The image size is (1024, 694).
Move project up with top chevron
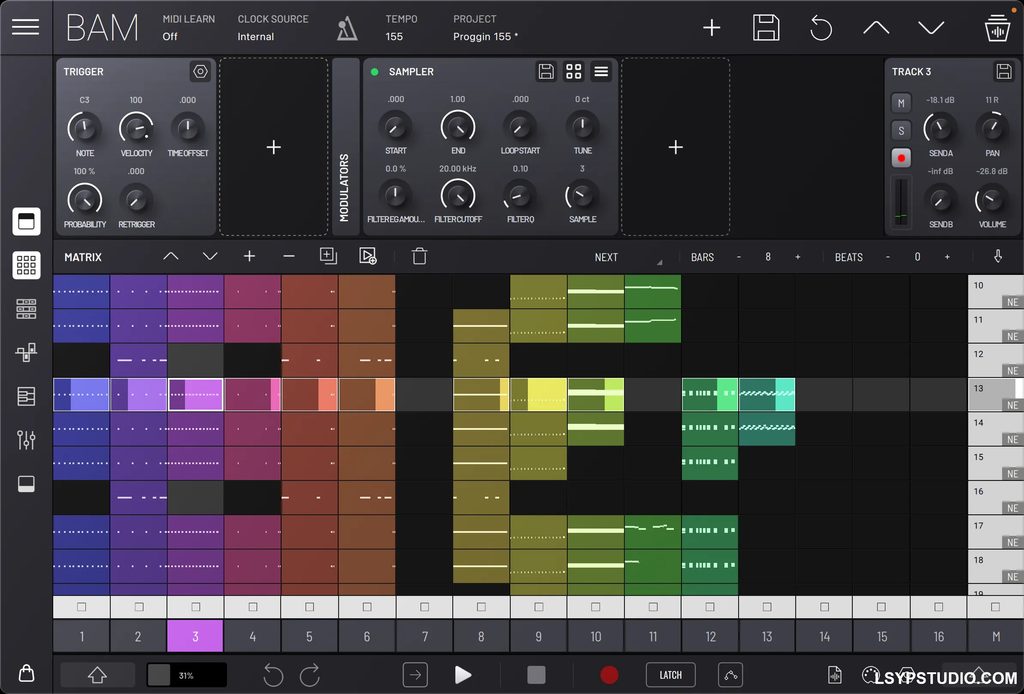tap(876, 27)
